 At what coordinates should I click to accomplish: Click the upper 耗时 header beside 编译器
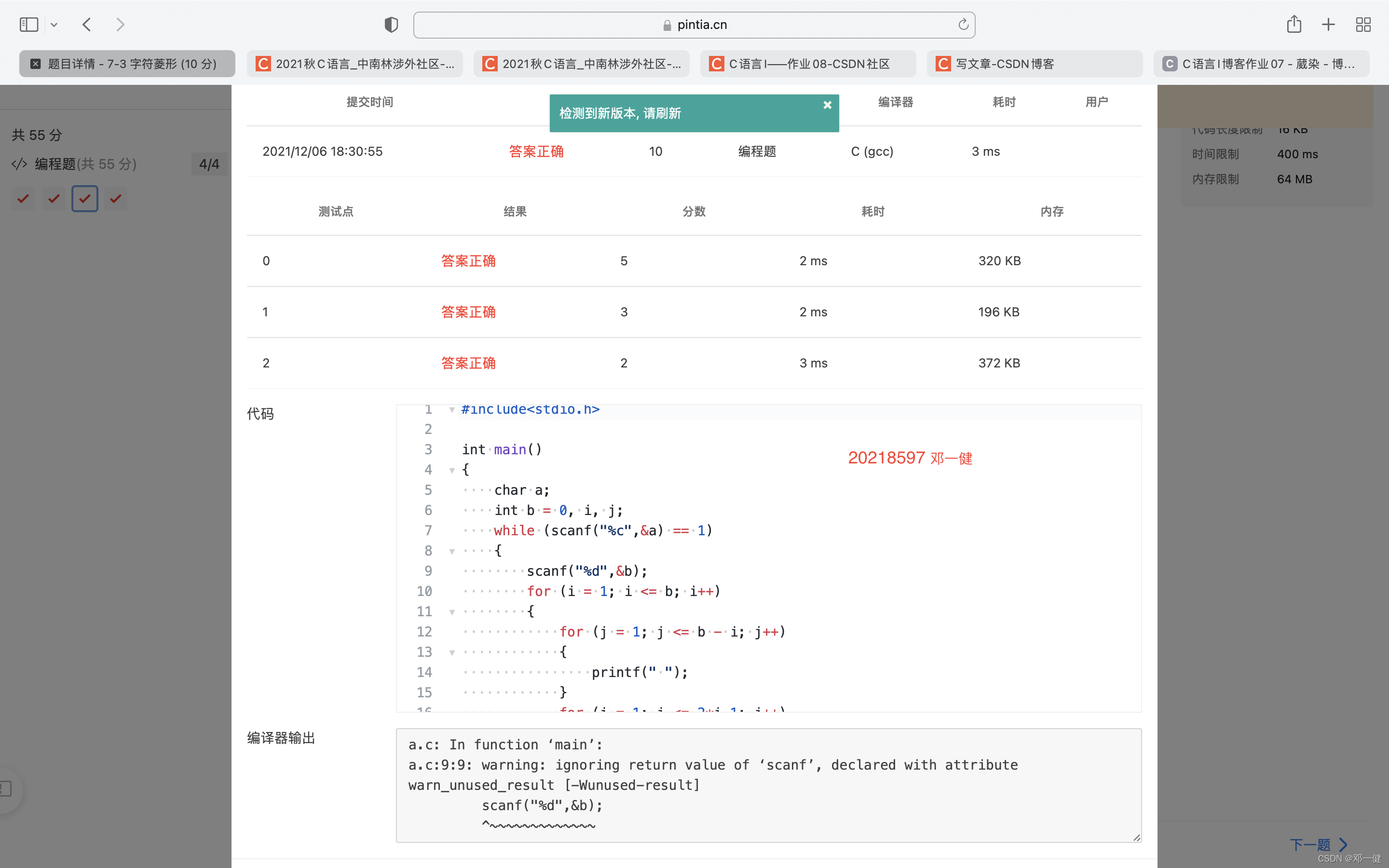tap(1004, 102)
